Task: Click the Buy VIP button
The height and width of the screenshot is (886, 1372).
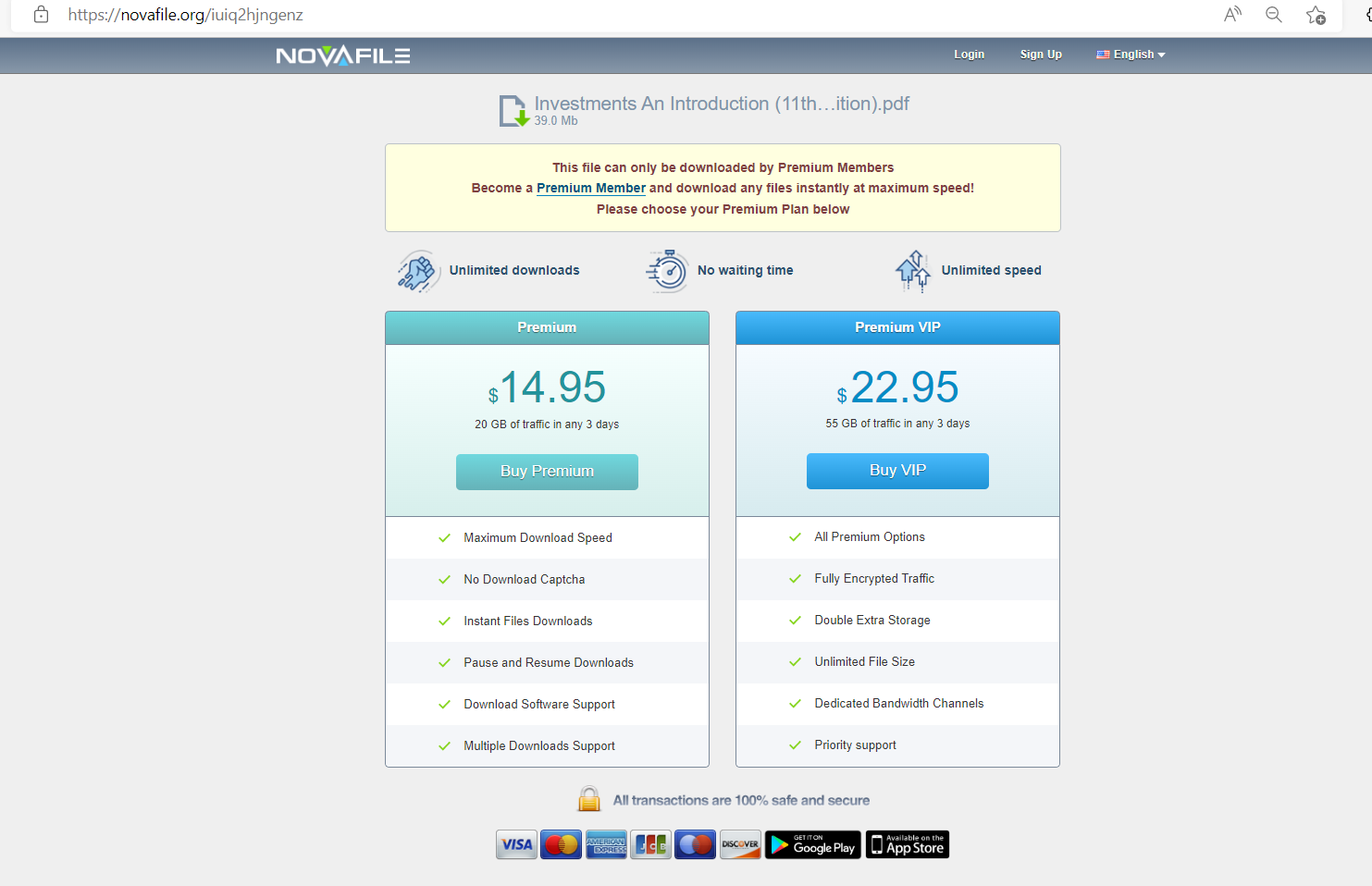Action: click(x=897, y=471)
